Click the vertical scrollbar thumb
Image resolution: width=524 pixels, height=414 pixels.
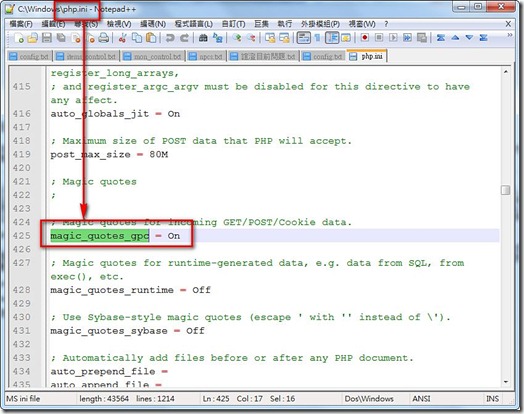[506, 190]
